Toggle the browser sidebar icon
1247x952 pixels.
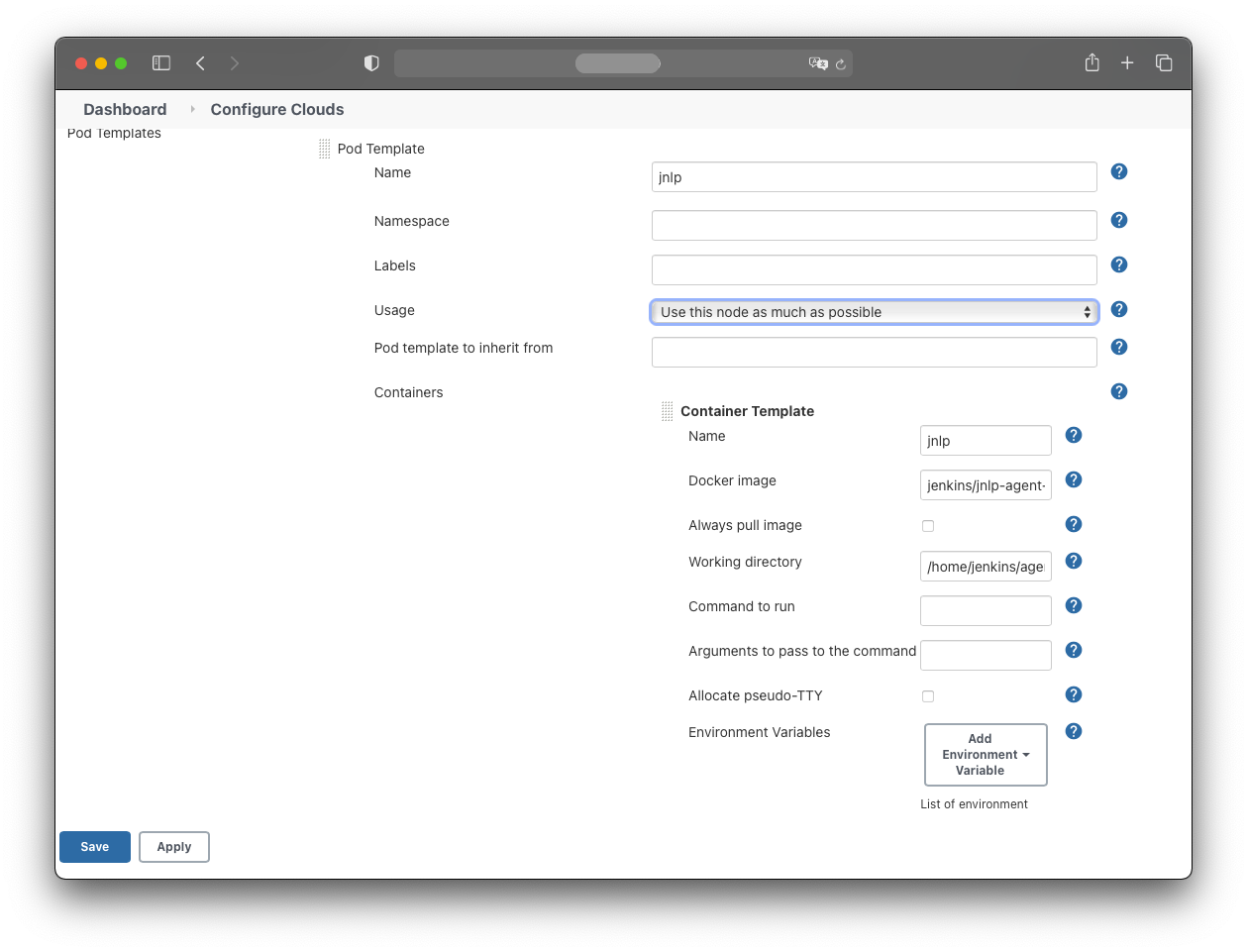tap(161, 63)
